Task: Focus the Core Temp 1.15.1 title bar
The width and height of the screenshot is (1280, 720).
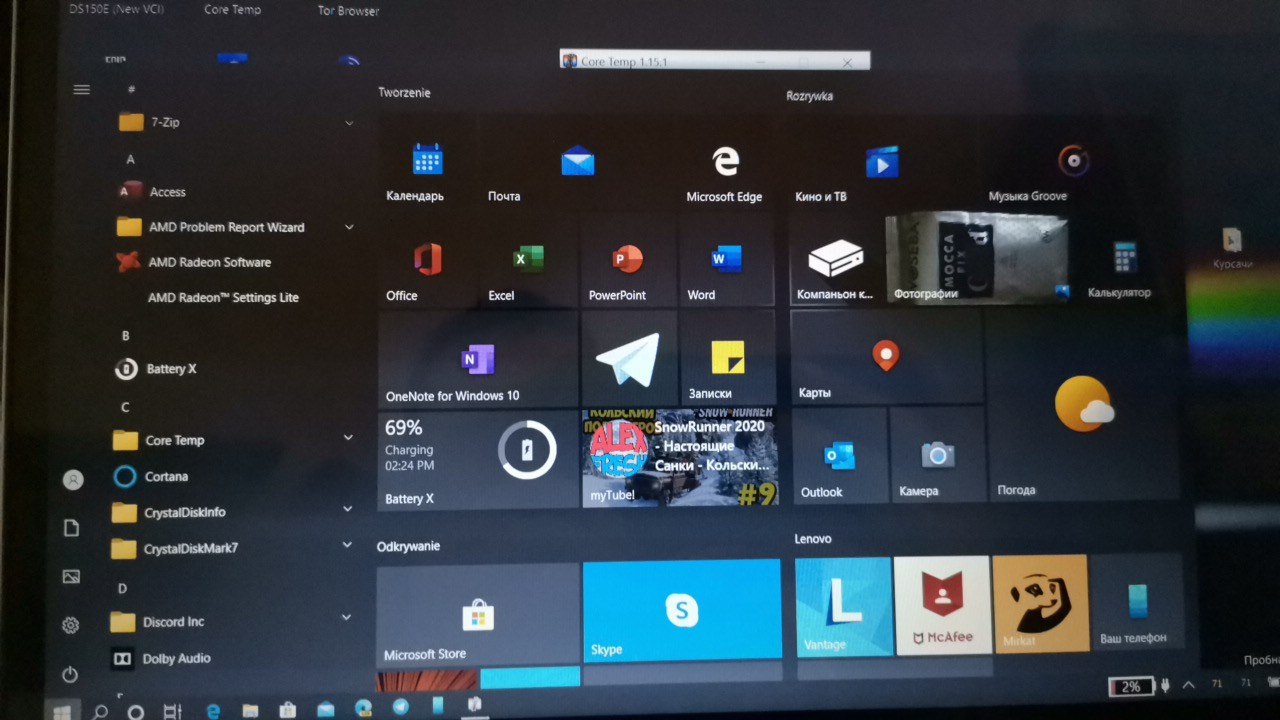Action: coord(715,61)
